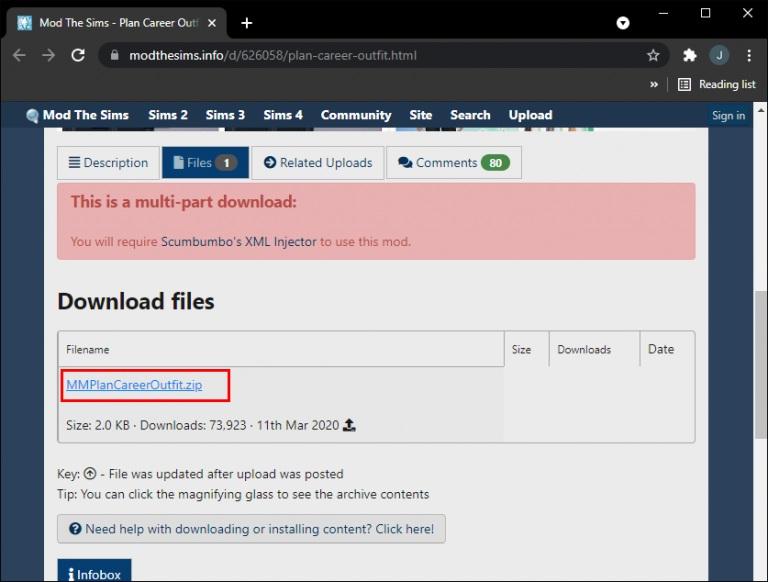Bookmark this page with star icon
Image resolution: width=768 pixels, height=582 pixels.
click(x=653, y=56)
